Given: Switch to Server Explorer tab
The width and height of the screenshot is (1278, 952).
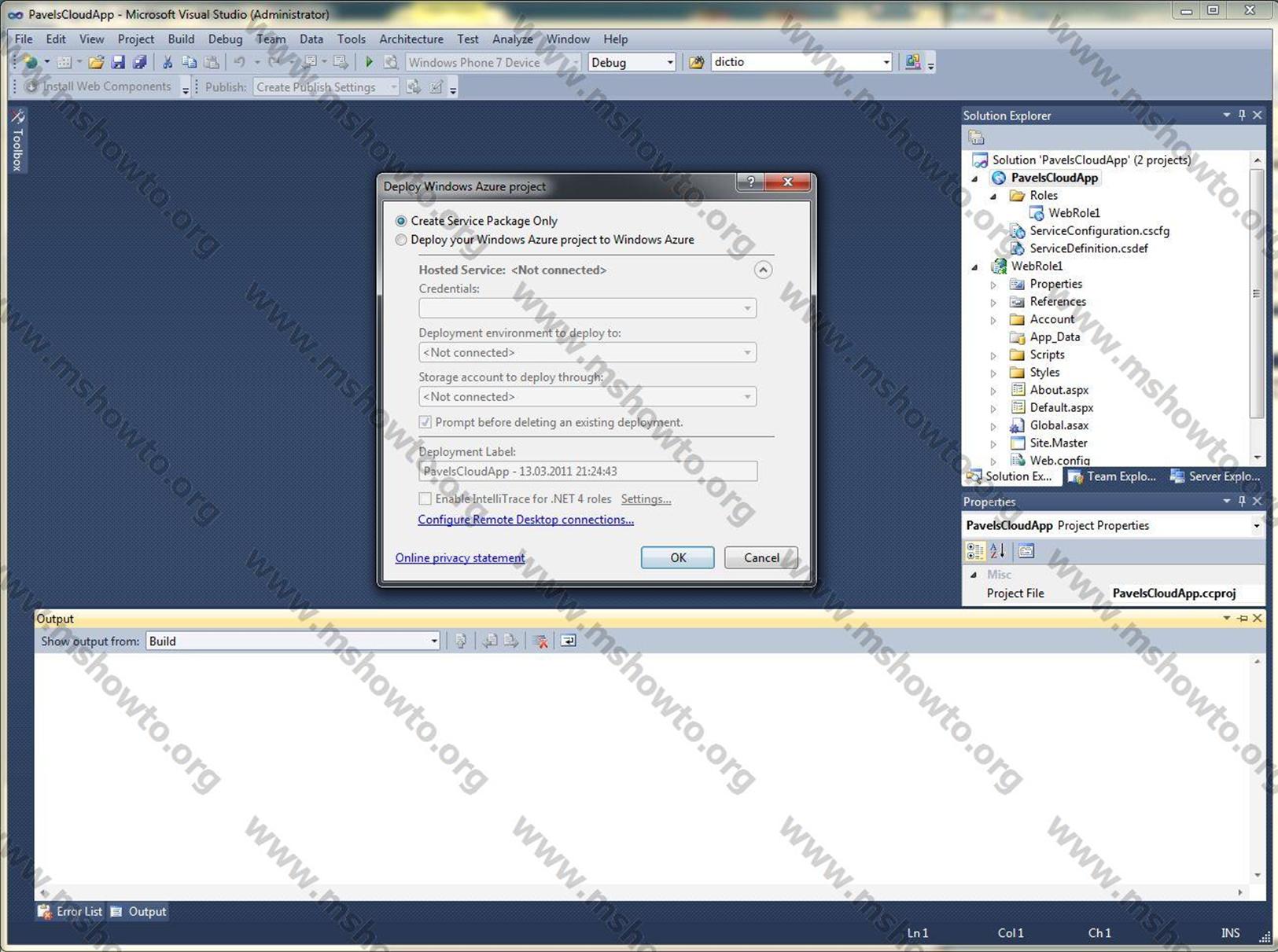Looking at the screenshot, I should pos(1215,476).
